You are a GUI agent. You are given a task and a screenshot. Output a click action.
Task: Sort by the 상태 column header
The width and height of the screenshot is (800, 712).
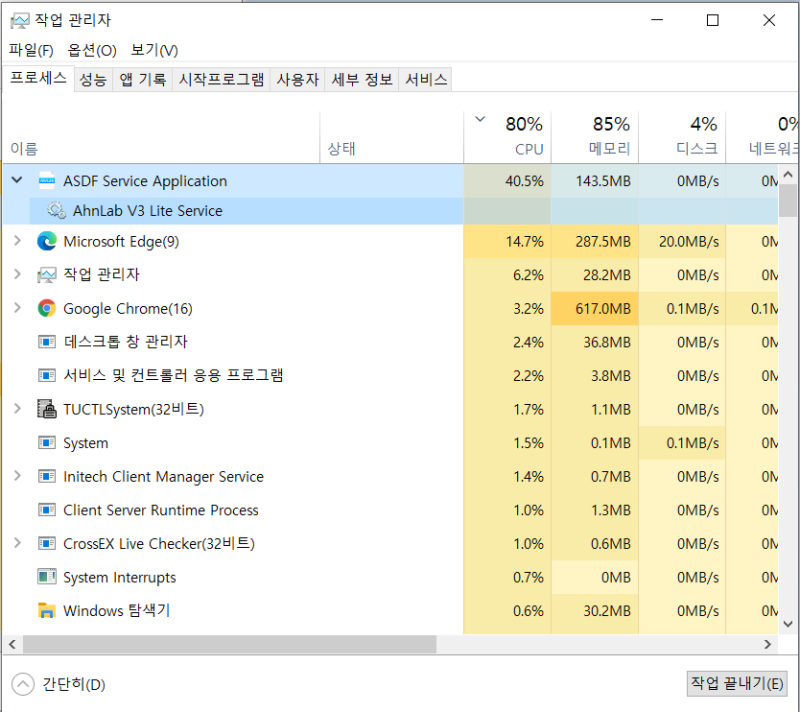(x=392, y=138)
